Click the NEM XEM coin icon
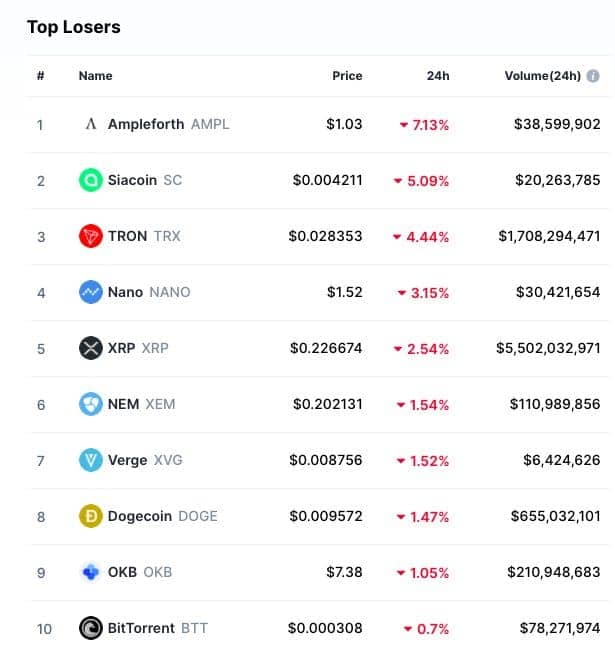Screen dimensions: 615x649 91,404
